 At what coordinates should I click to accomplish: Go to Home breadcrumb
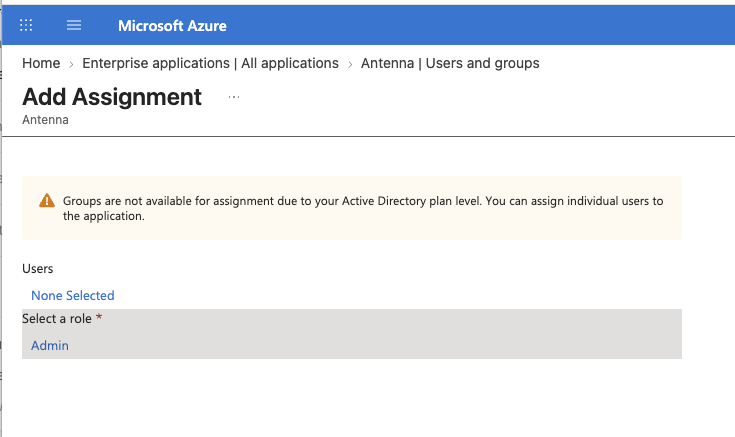click(41, 63)
